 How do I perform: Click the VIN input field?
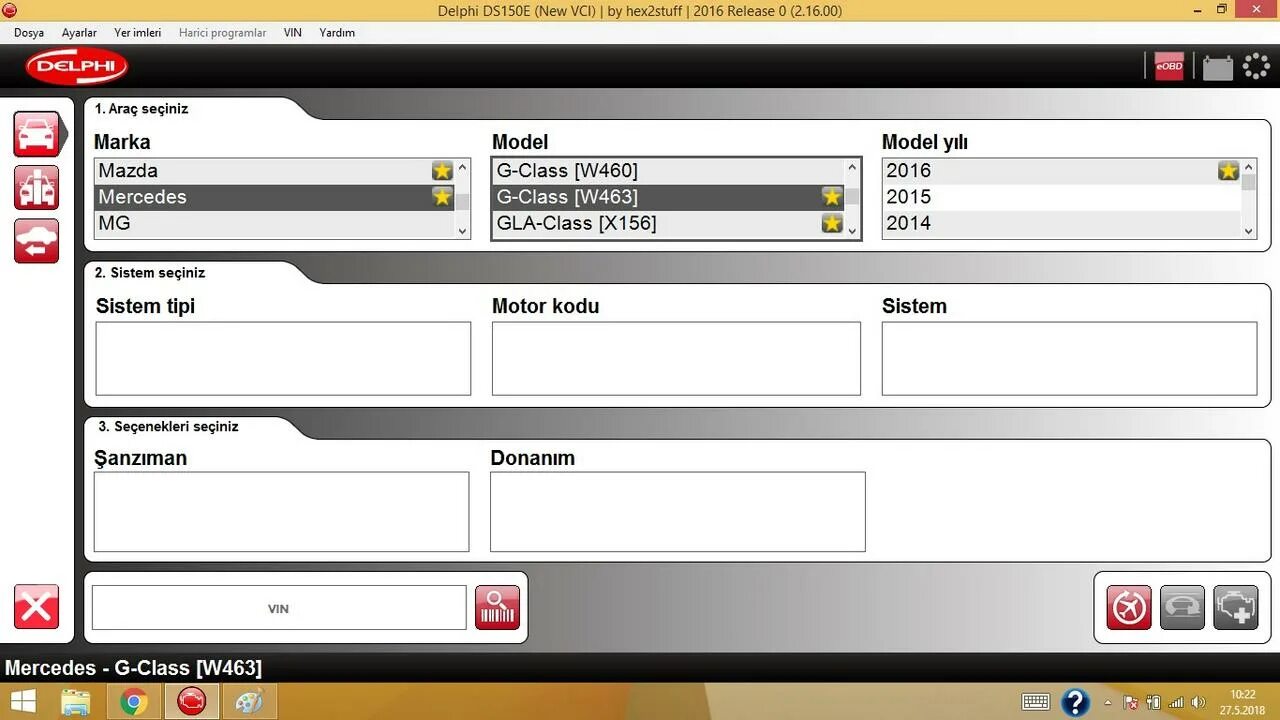279,608
